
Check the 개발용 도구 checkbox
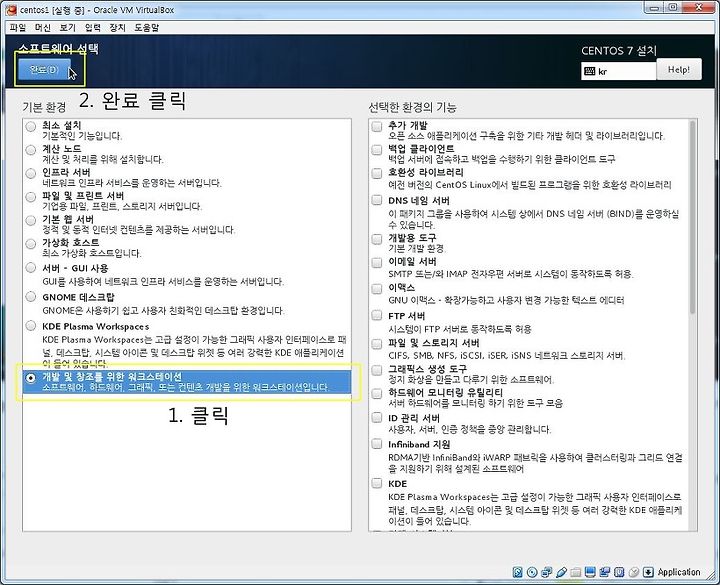pos(377,239)
